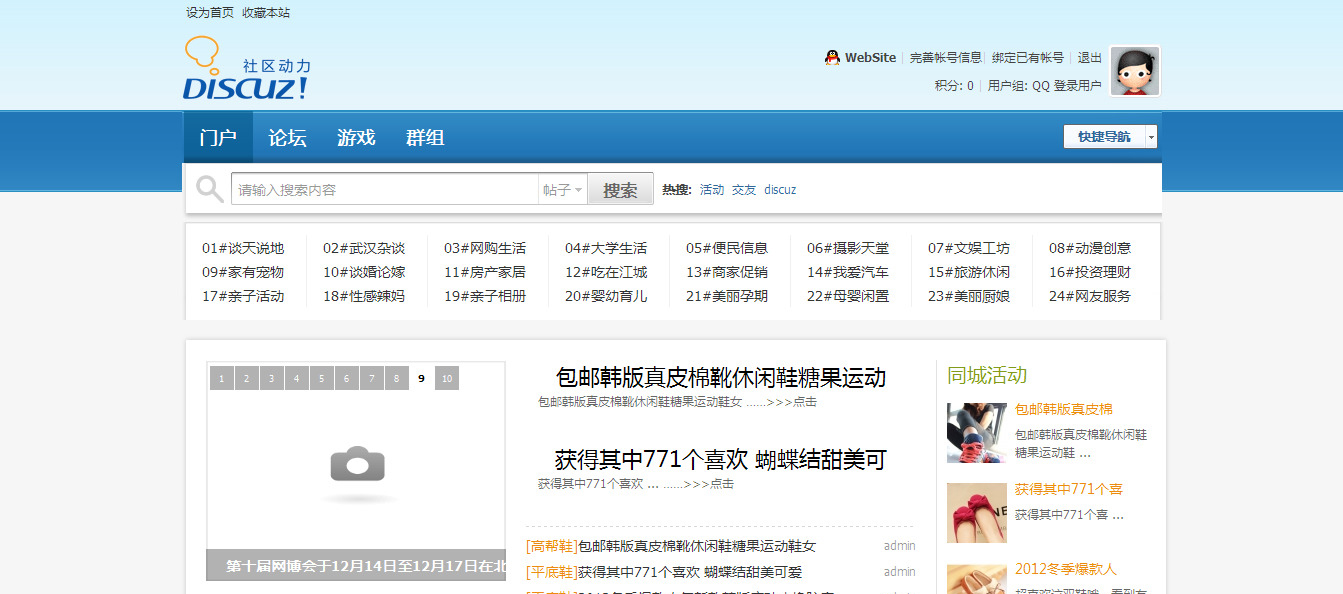Open the user avatar picture

tap(1135, 71)
